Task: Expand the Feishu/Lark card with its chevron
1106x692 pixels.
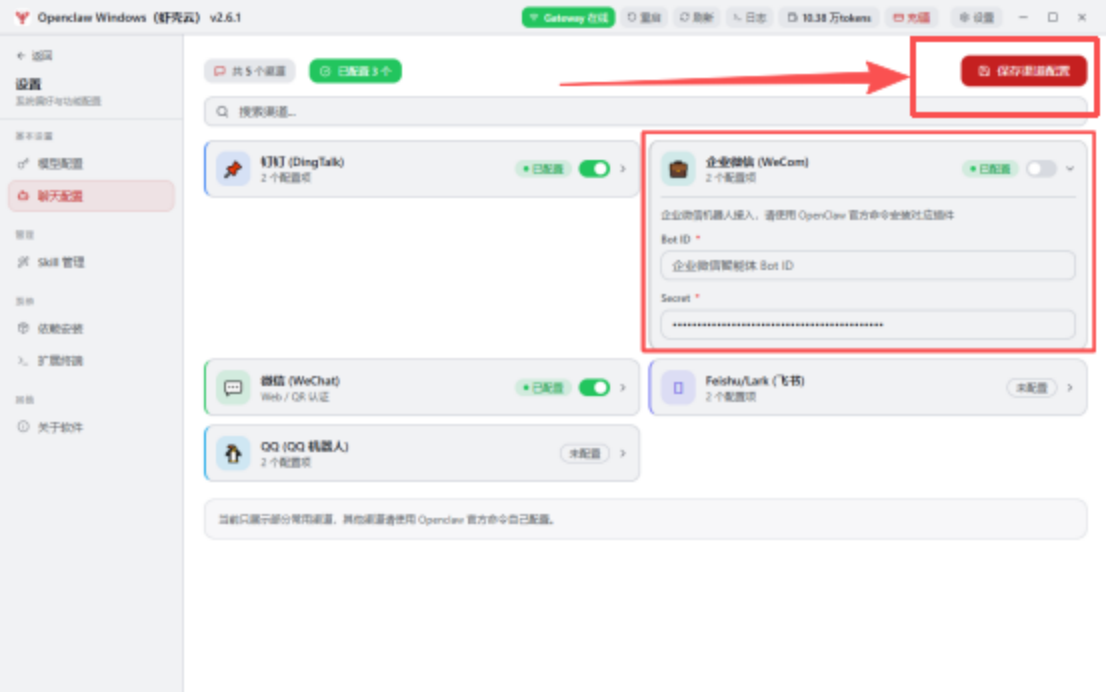Action: coord(1070,387)
